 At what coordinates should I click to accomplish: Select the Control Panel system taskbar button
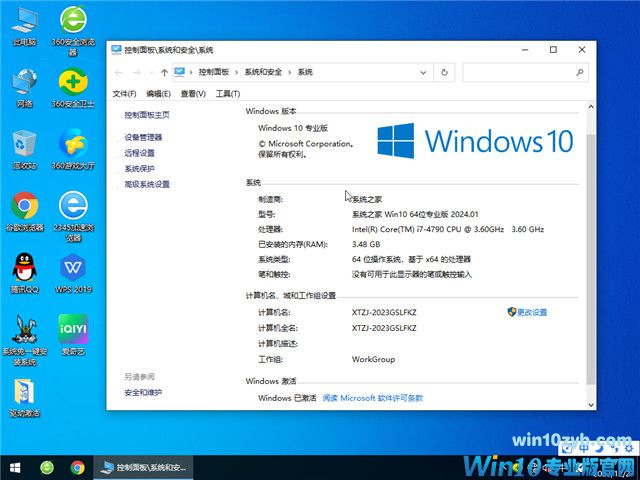click(x=143, y=467)
